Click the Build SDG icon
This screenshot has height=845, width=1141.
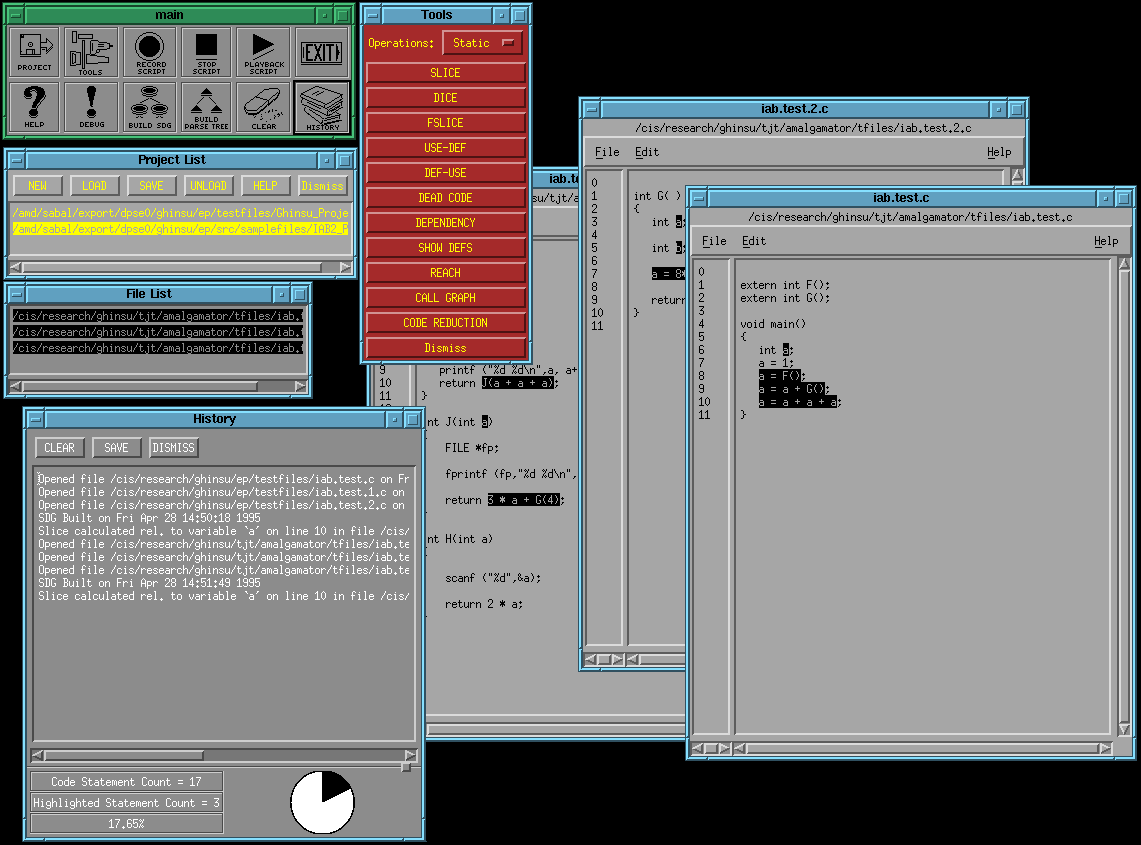click(150, 107)
